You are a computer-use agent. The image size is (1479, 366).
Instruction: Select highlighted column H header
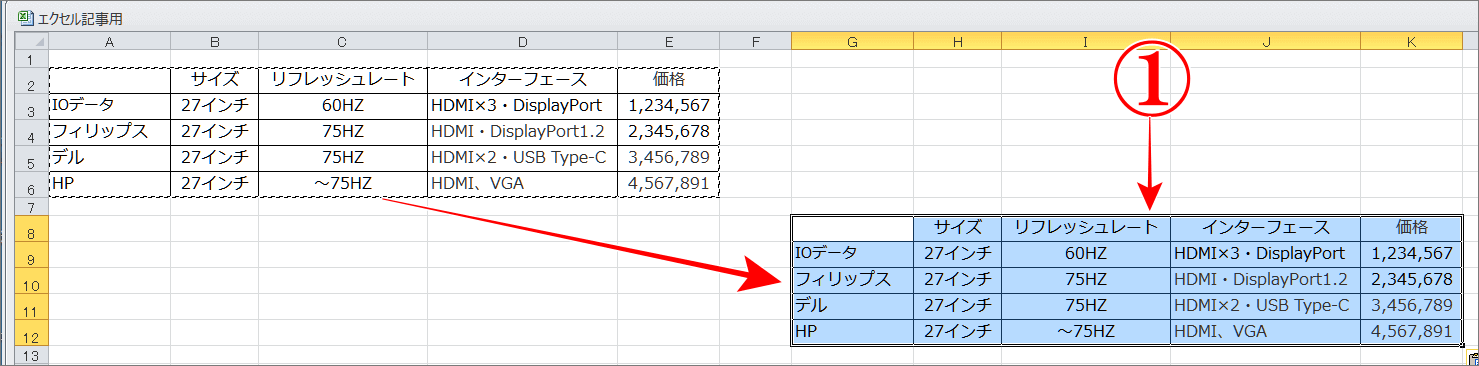957,41
